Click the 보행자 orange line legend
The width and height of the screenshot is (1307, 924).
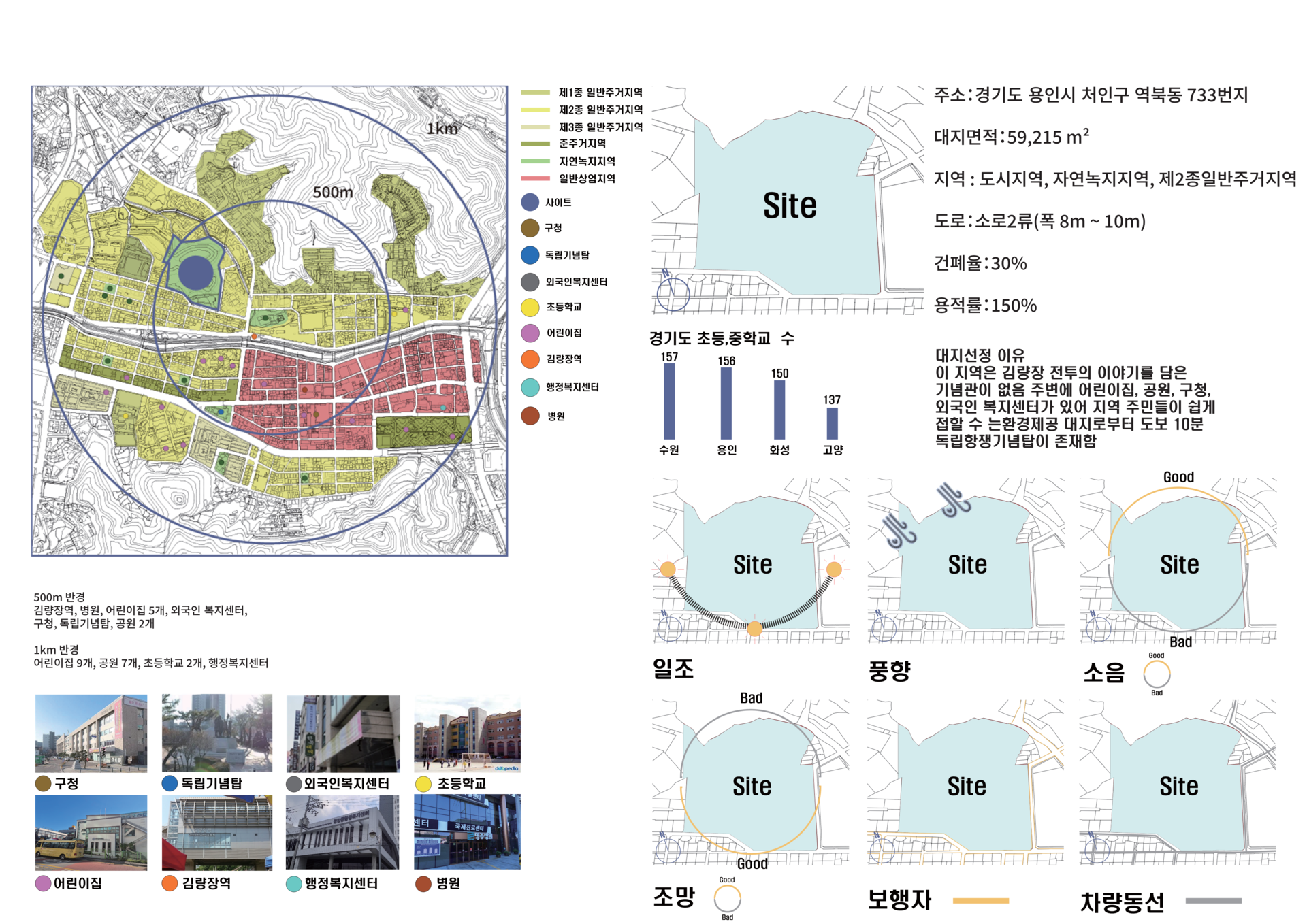click(980, 901)
